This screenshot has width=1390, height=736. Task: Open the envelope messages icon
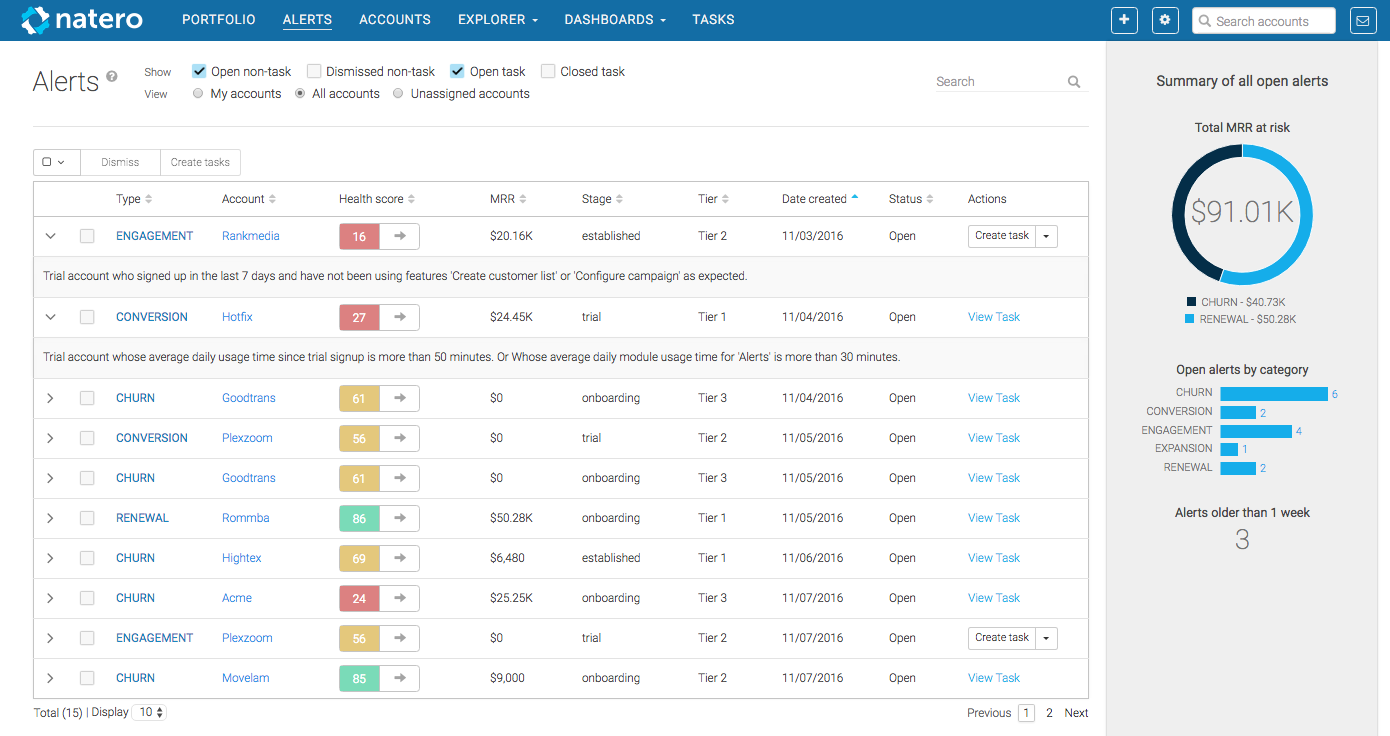tap(1363, 20)
